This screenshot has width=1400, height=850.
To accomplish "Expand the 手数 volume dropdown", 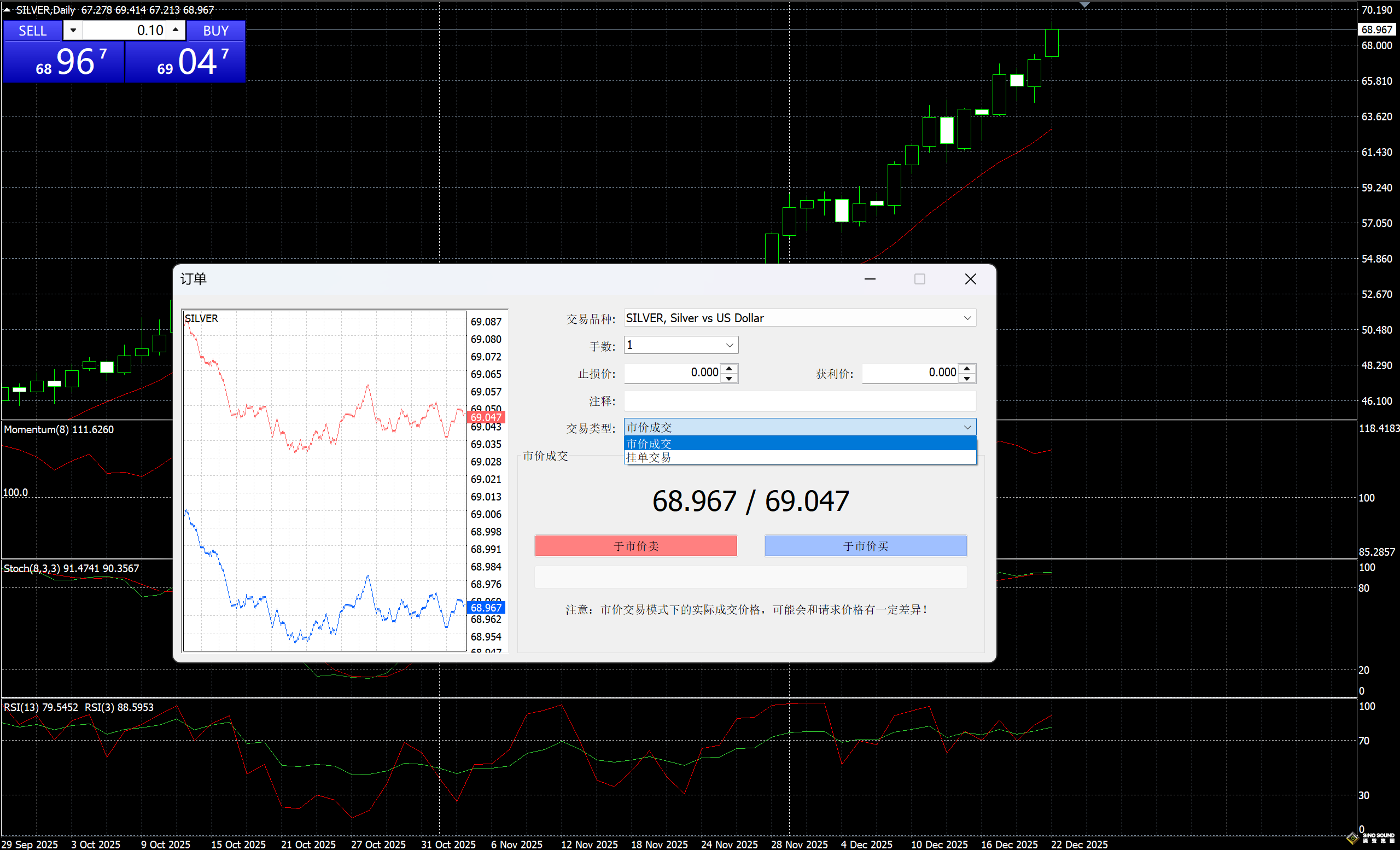I will coord(730,346).
